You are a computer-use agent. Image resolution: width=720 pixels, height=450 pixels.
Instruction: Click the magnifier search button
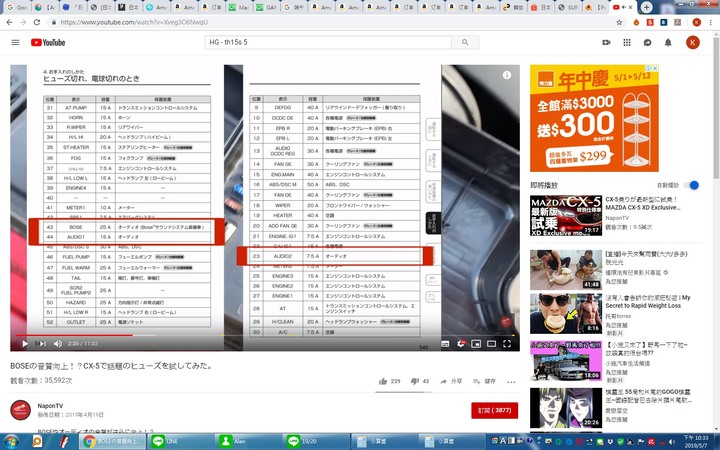coord(465,42)
